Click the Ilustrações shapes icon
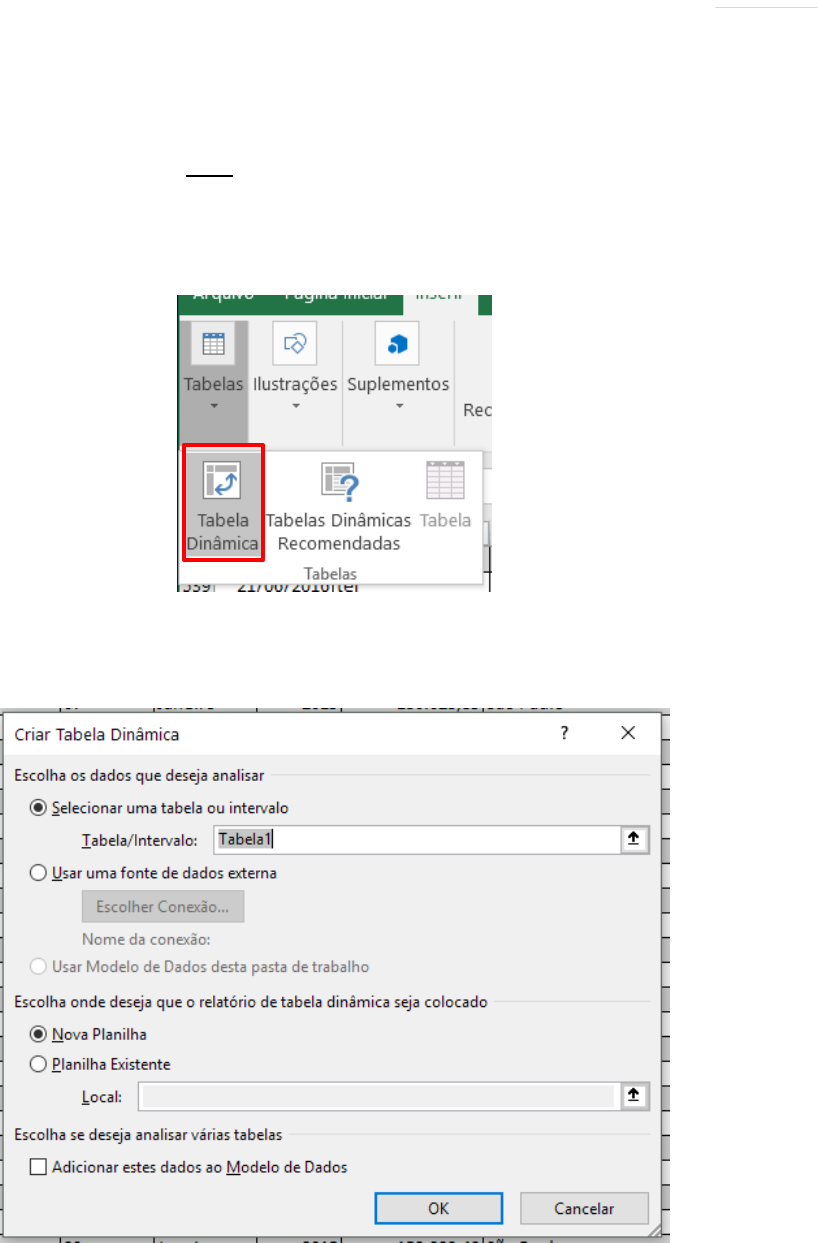The height and width of the screenshot is (1243, 818). coord(295,344)
